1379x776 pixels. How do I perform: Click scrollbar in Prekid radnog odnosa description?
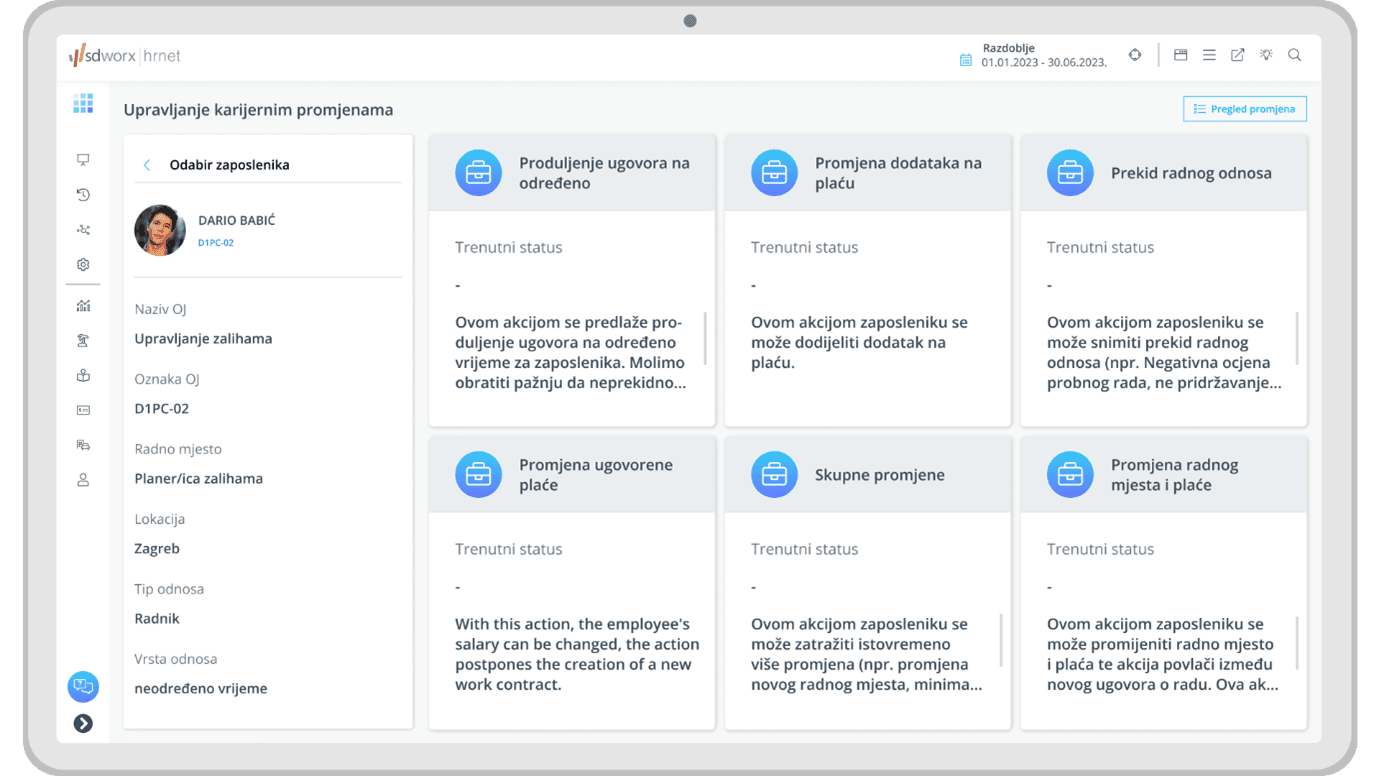[x=1298, y=338]
